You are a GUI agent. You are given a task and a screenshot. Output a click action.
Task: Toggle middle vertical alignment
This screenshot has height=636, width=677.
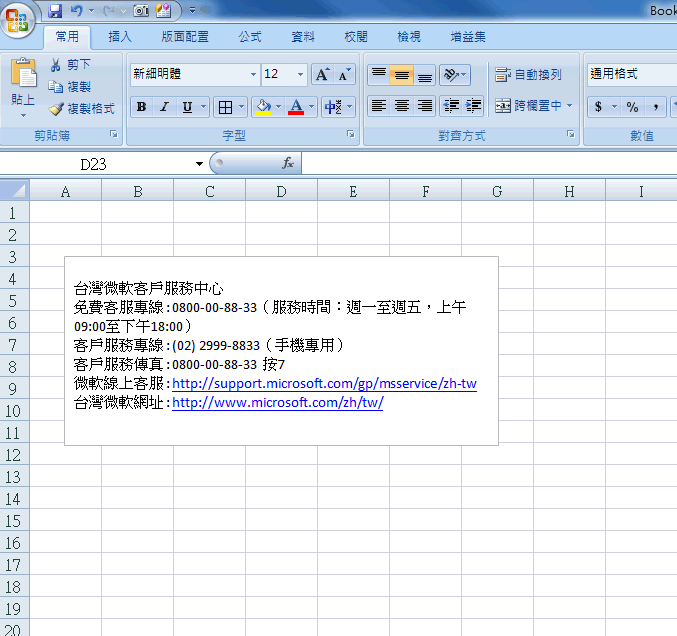402,74
